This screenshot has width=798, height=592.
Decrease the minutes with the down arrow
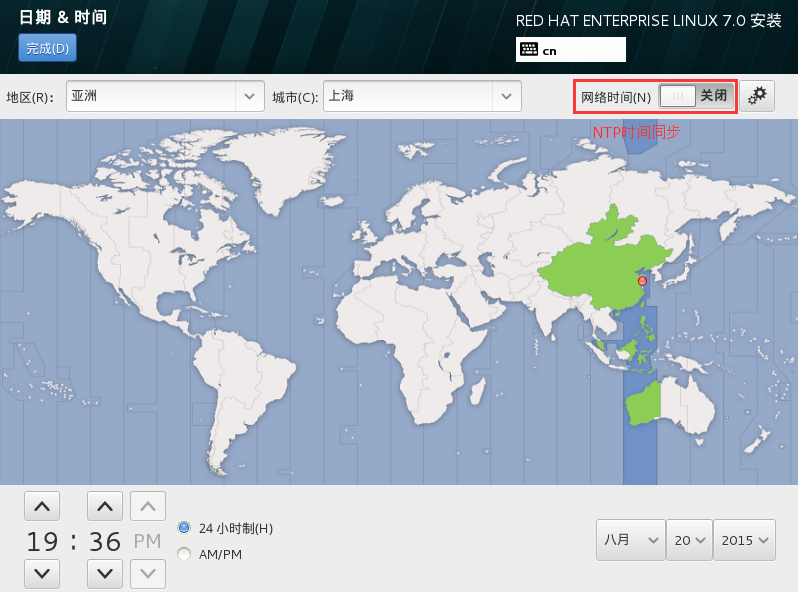(x=105, y=574)
